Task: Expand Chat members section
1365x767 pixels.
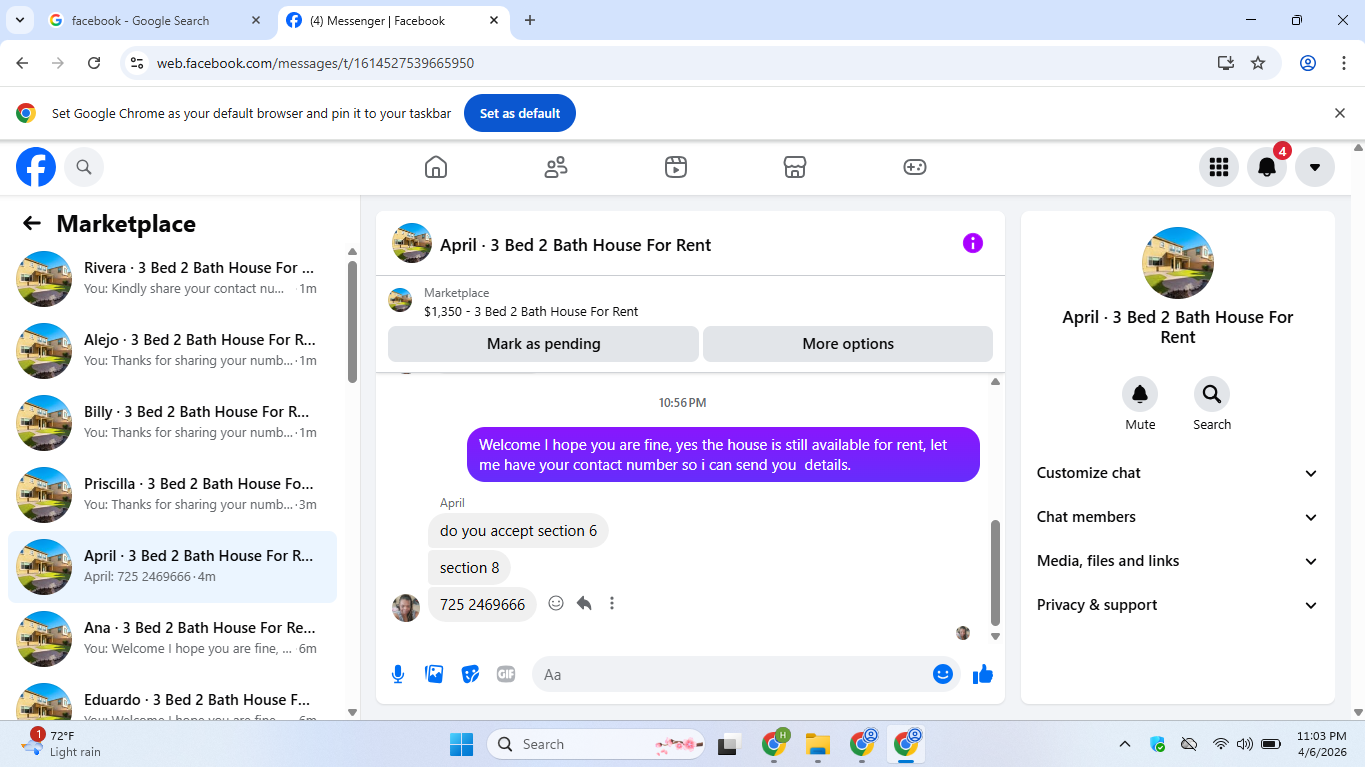Action: [1177, 517]
